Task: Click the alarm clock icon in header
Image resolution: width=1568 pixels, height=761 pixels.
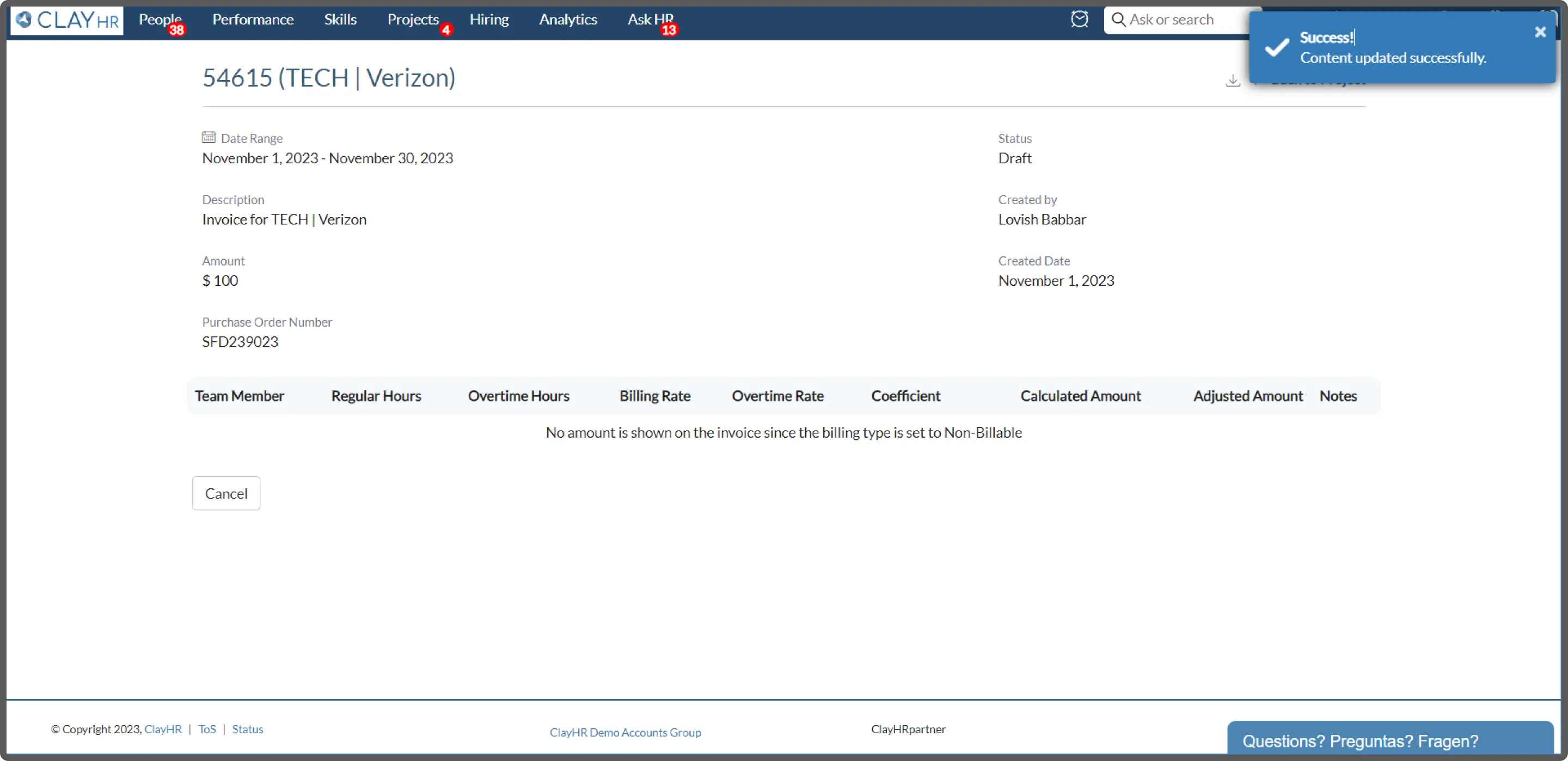Action: click(1079, 20)
